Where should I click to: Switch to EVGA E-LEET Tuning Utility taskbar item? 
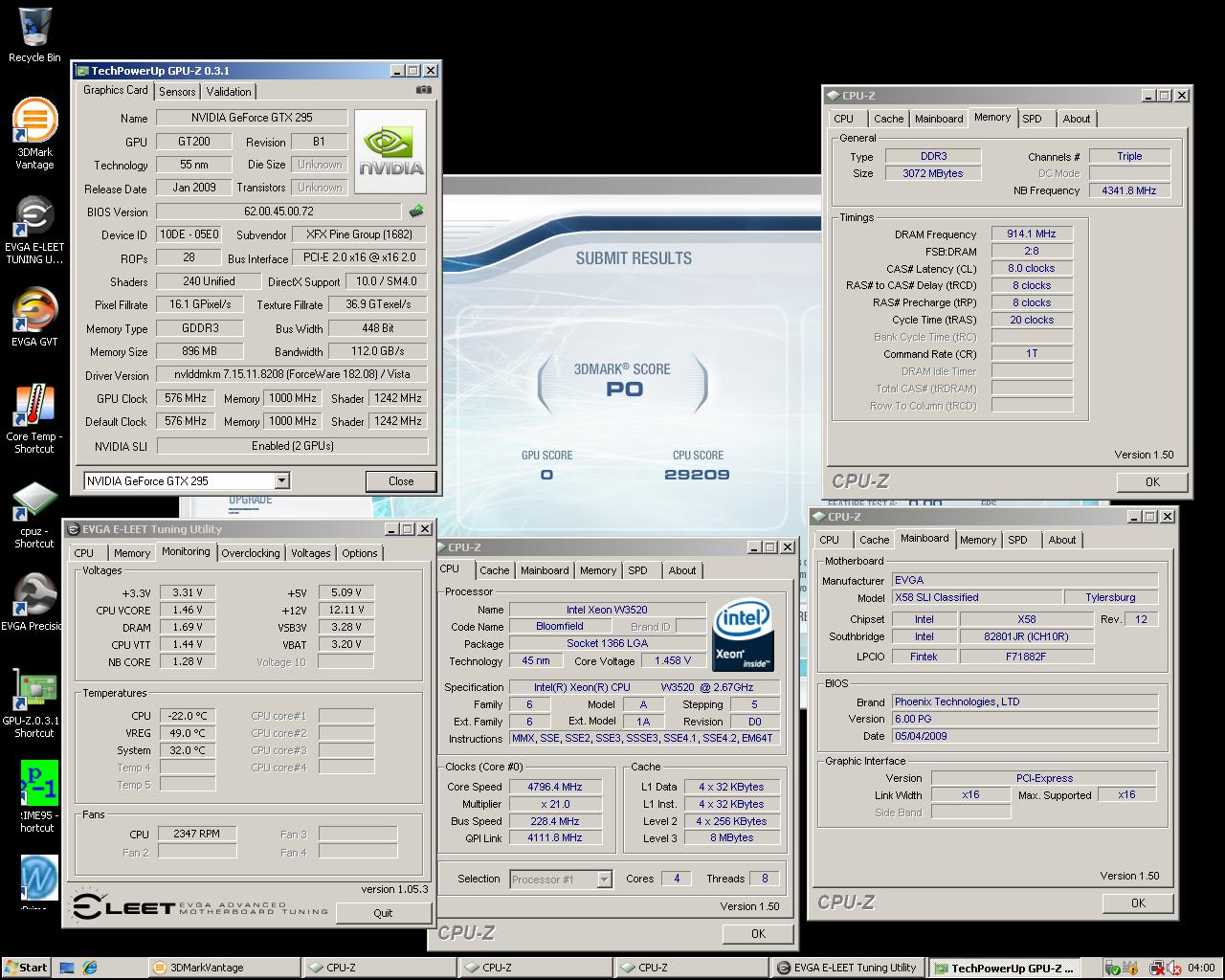[x=849, y=968]
